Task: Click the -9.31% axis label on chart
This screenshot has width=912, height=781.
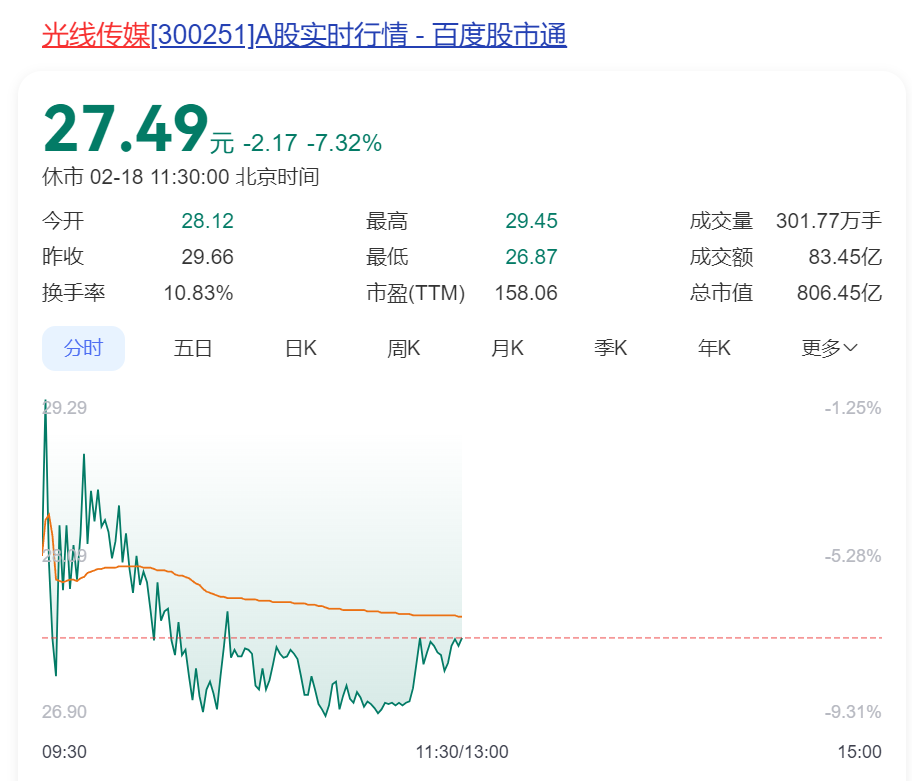Action: (x=852, y=712)
